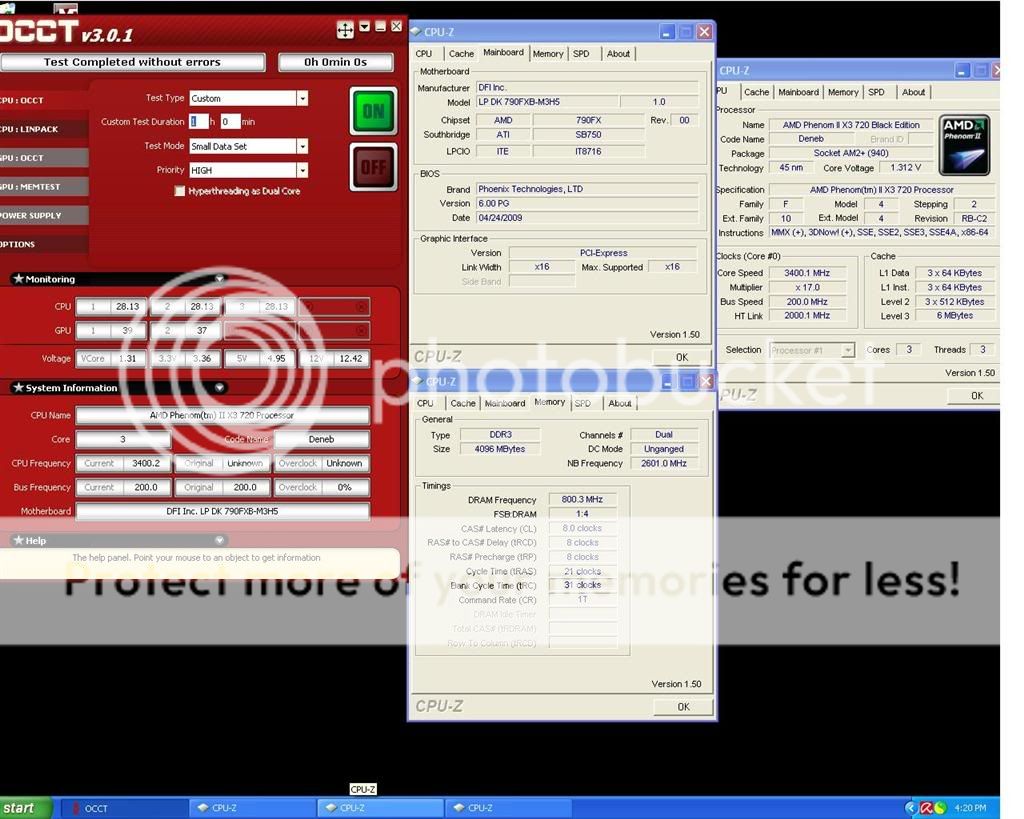
Task: Click the AMD Phenom II logo in CPU-Z
Action: [x=965, y=145]
